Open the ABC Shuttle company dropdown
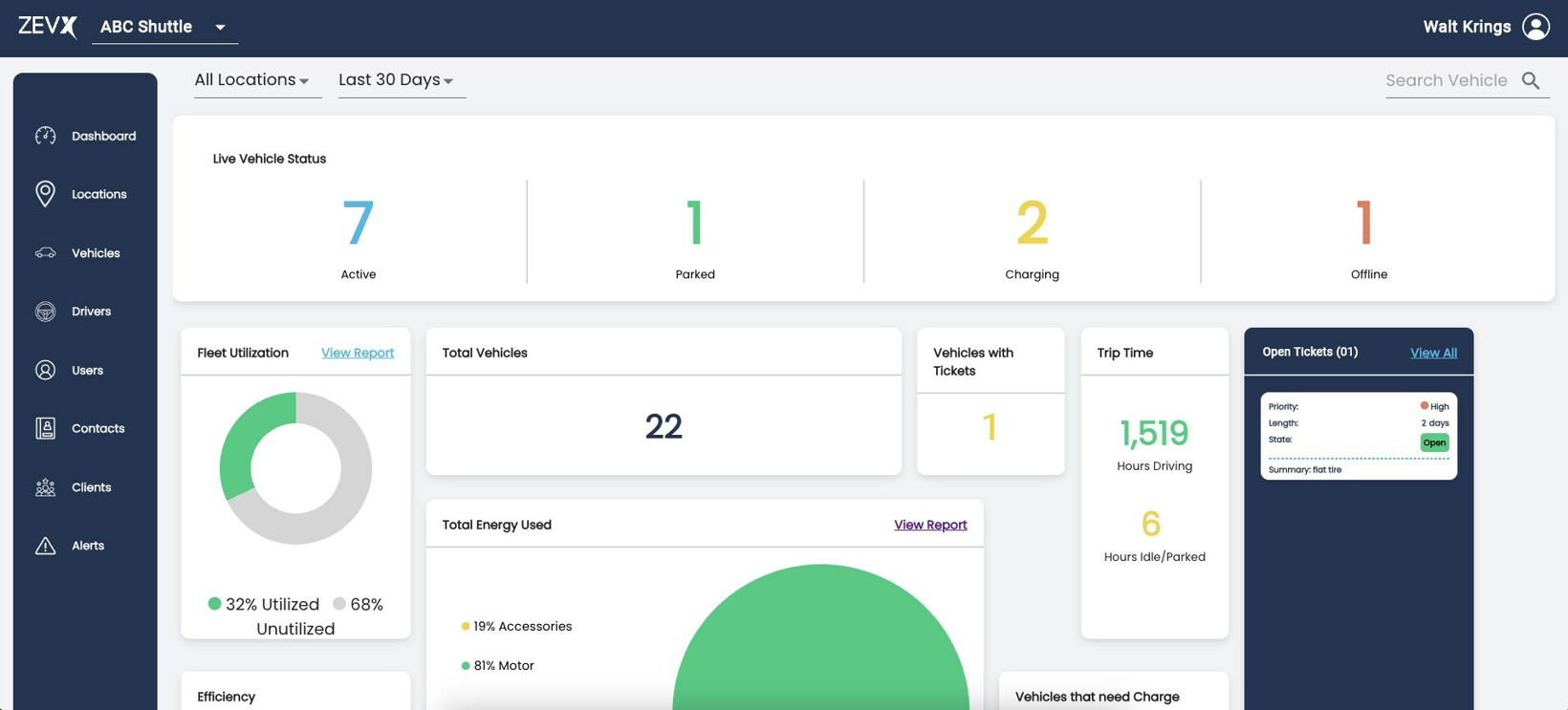Viewport: 1568px width, 710px height. point(164,27)
